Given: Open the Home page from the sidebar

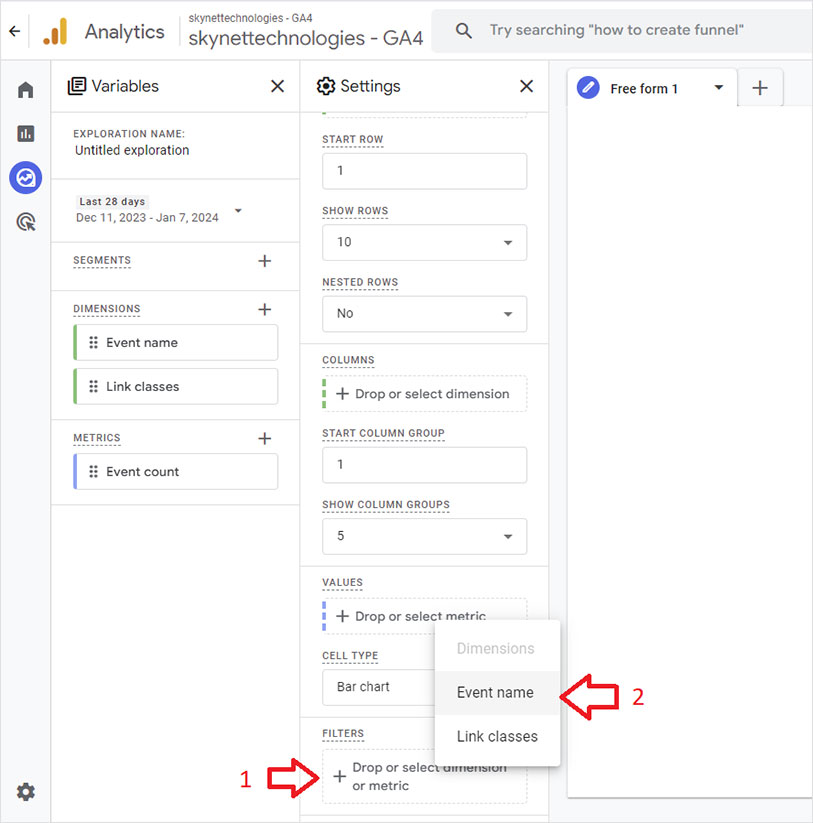Looking at the screenshot, I should point(25,89).
